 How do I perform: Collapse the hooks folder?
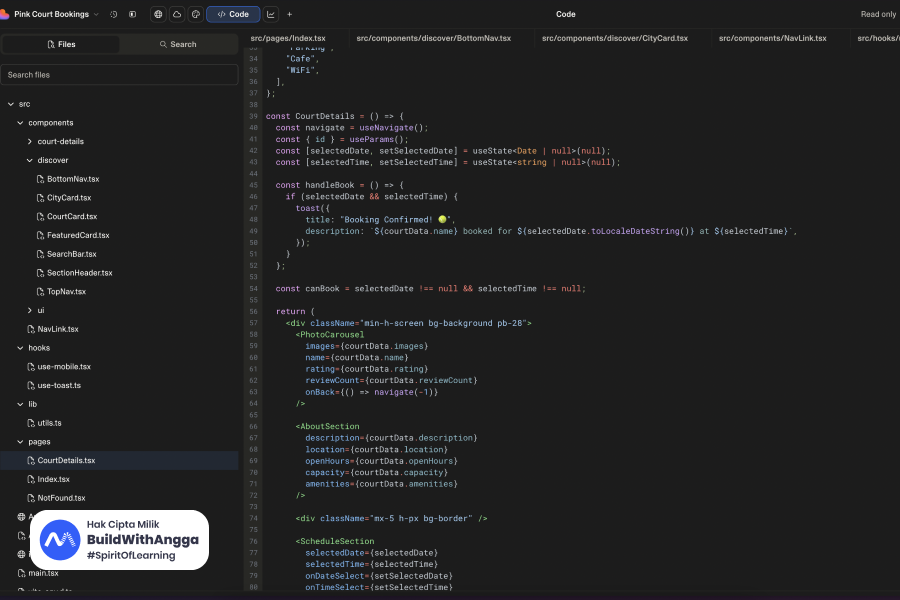(19, 348)
